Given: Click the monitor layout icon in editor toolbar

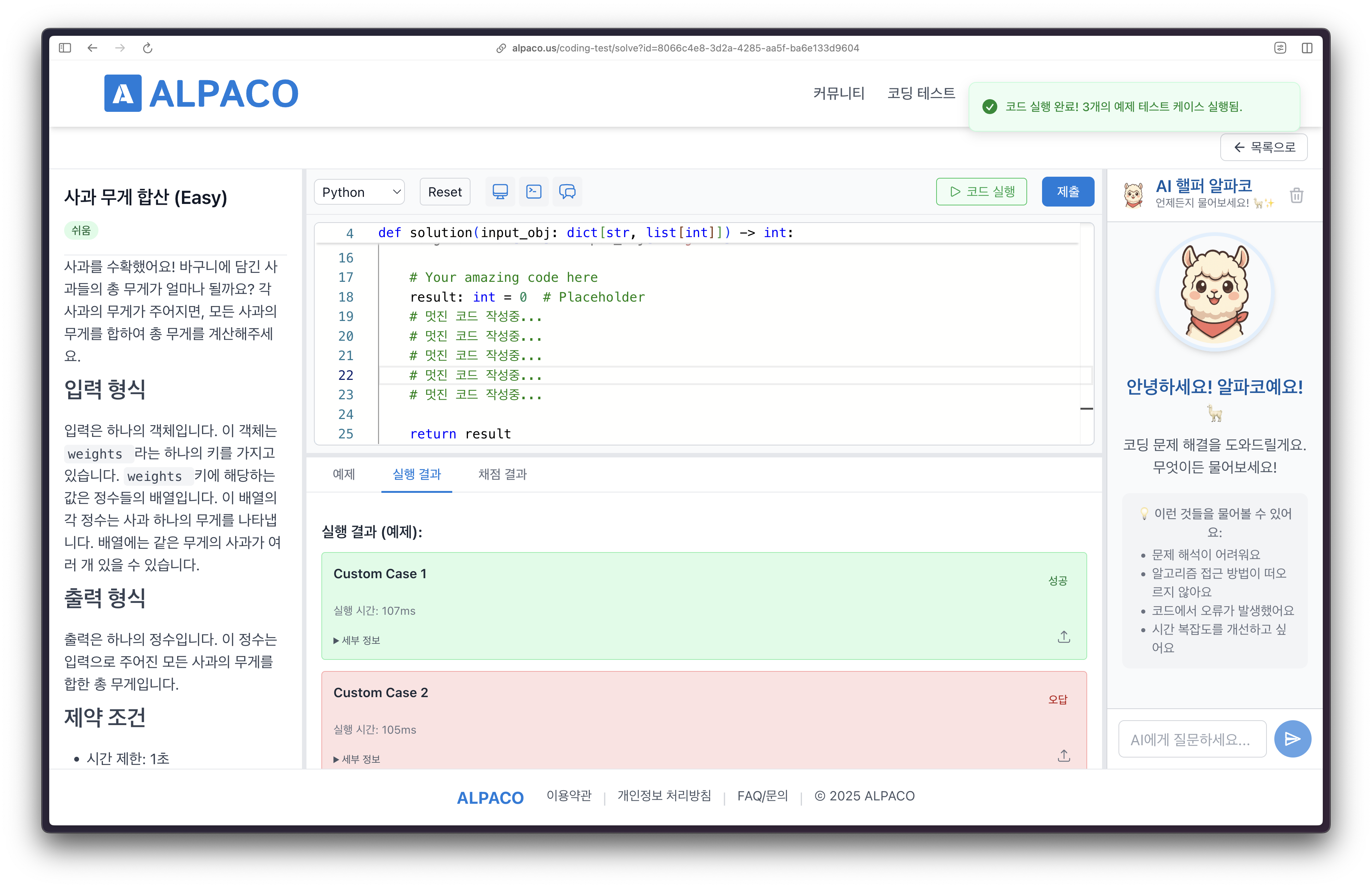Looking at the screenshot, I should 500,192.
